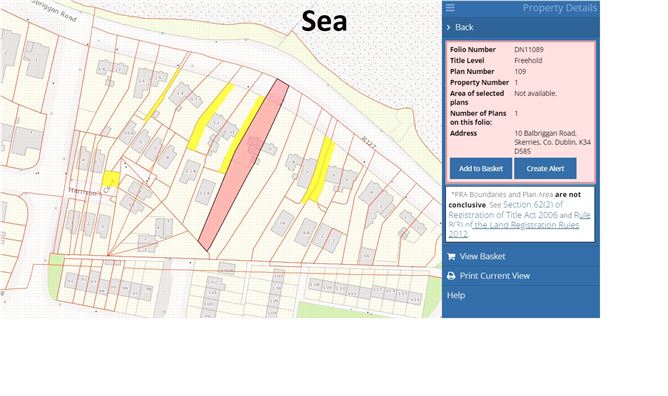Add folio DN11089 to basket
Image resolution: width=668 pixels, height=396 pixels.
click(481, 169)
